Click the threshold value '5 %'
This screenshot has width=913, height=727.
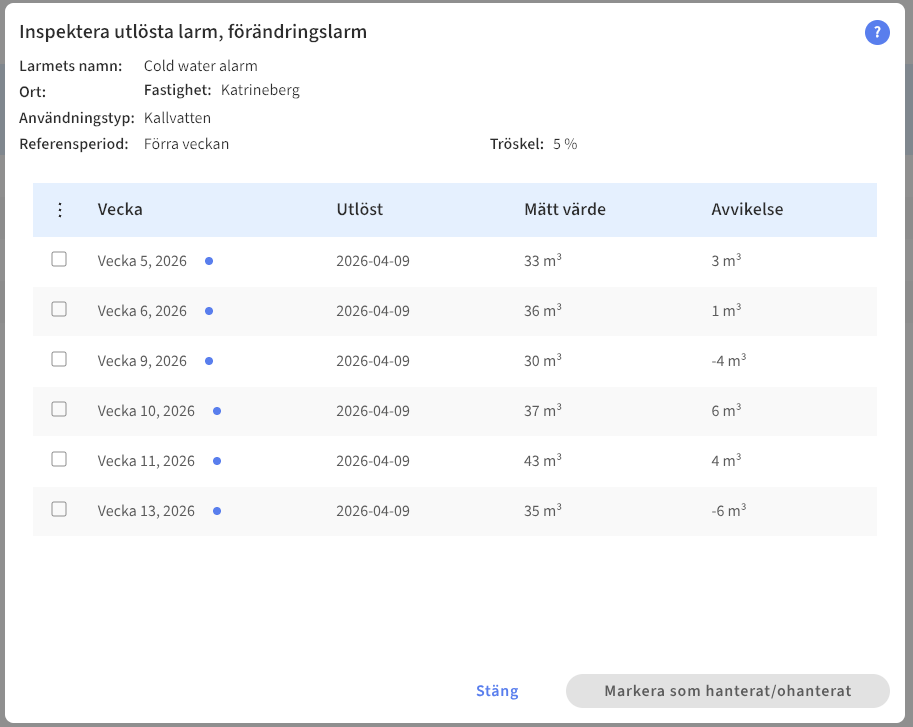(x=565, y=144)
